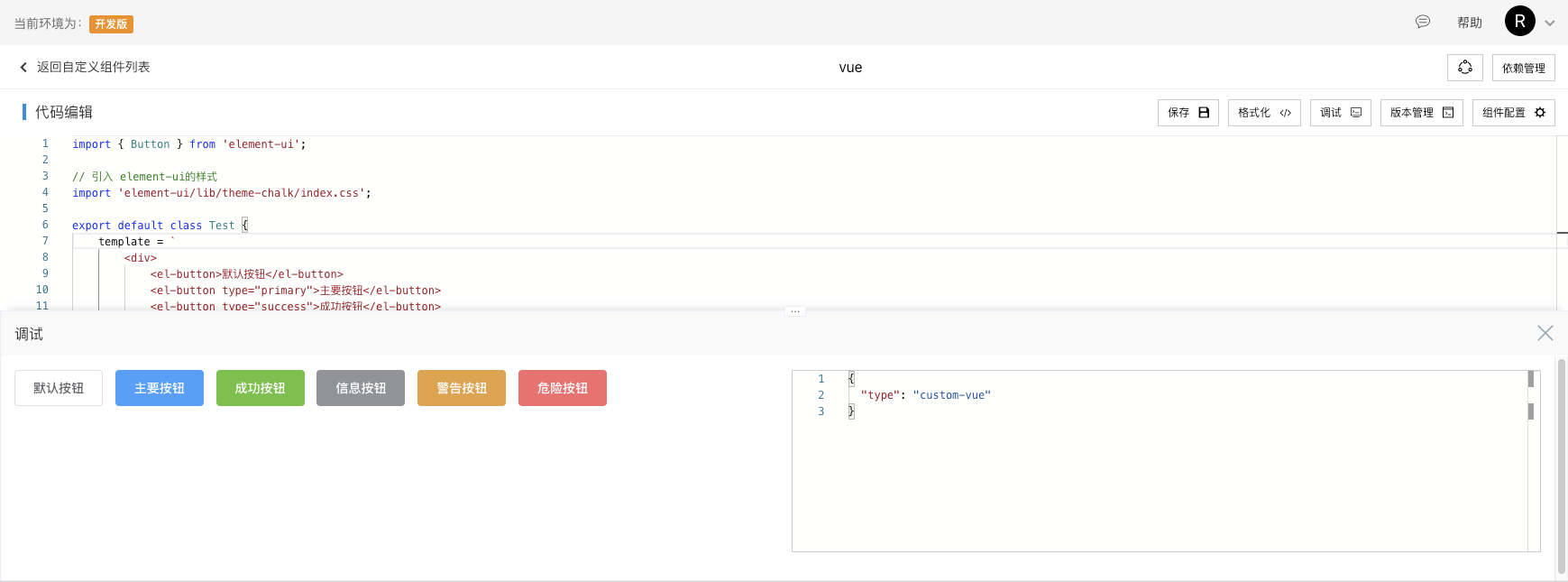Click line number 10 in gutter
Screen dimensions: 1568x582
click(42, 290)
